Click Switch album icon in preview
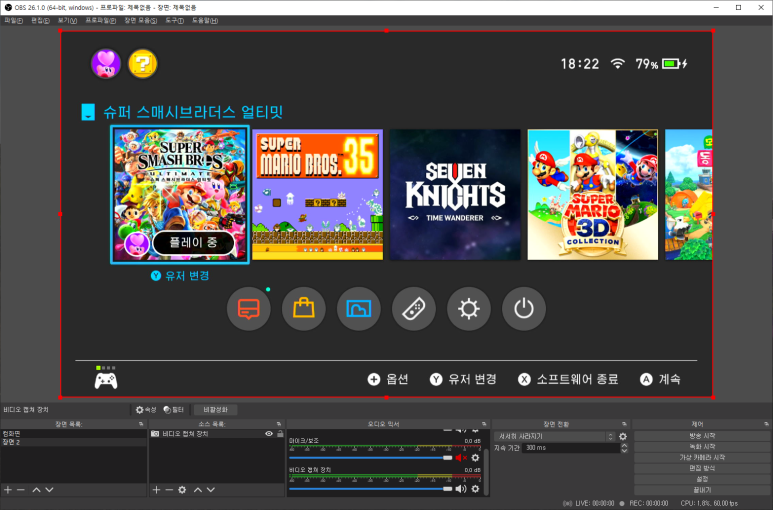This screenshot has height=510, width=773. (359, 309)
